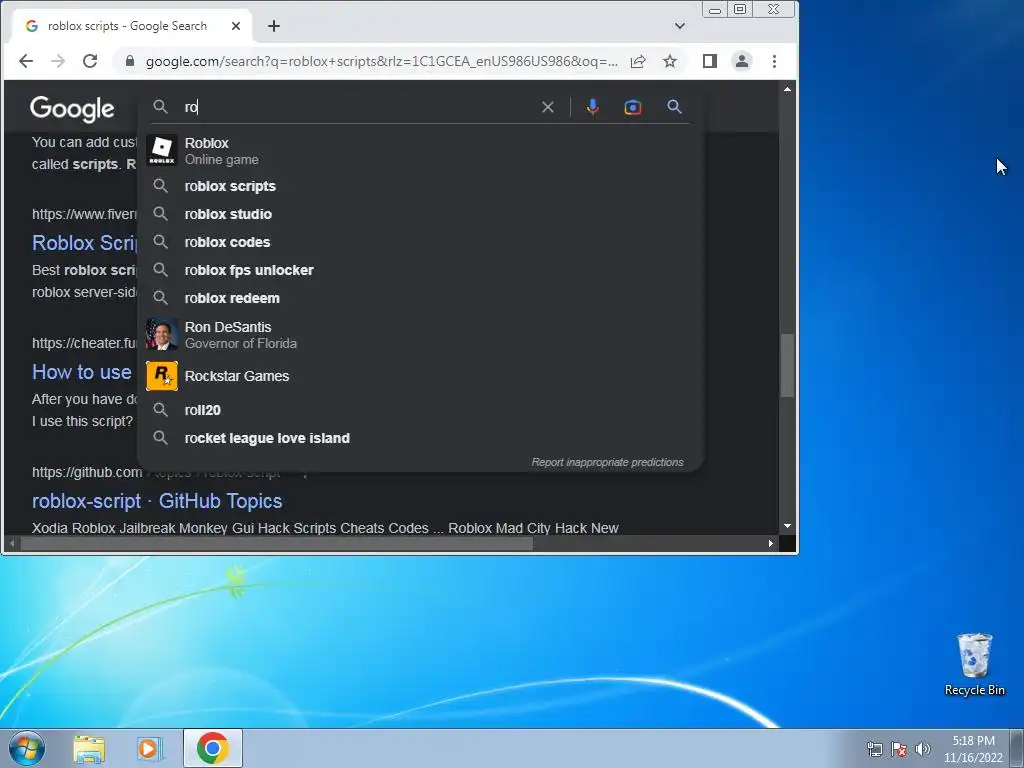This screenshot has height=768, width=1024.
Task: Select the 'roblox codes' suggestion
Action: coord(420,242)
